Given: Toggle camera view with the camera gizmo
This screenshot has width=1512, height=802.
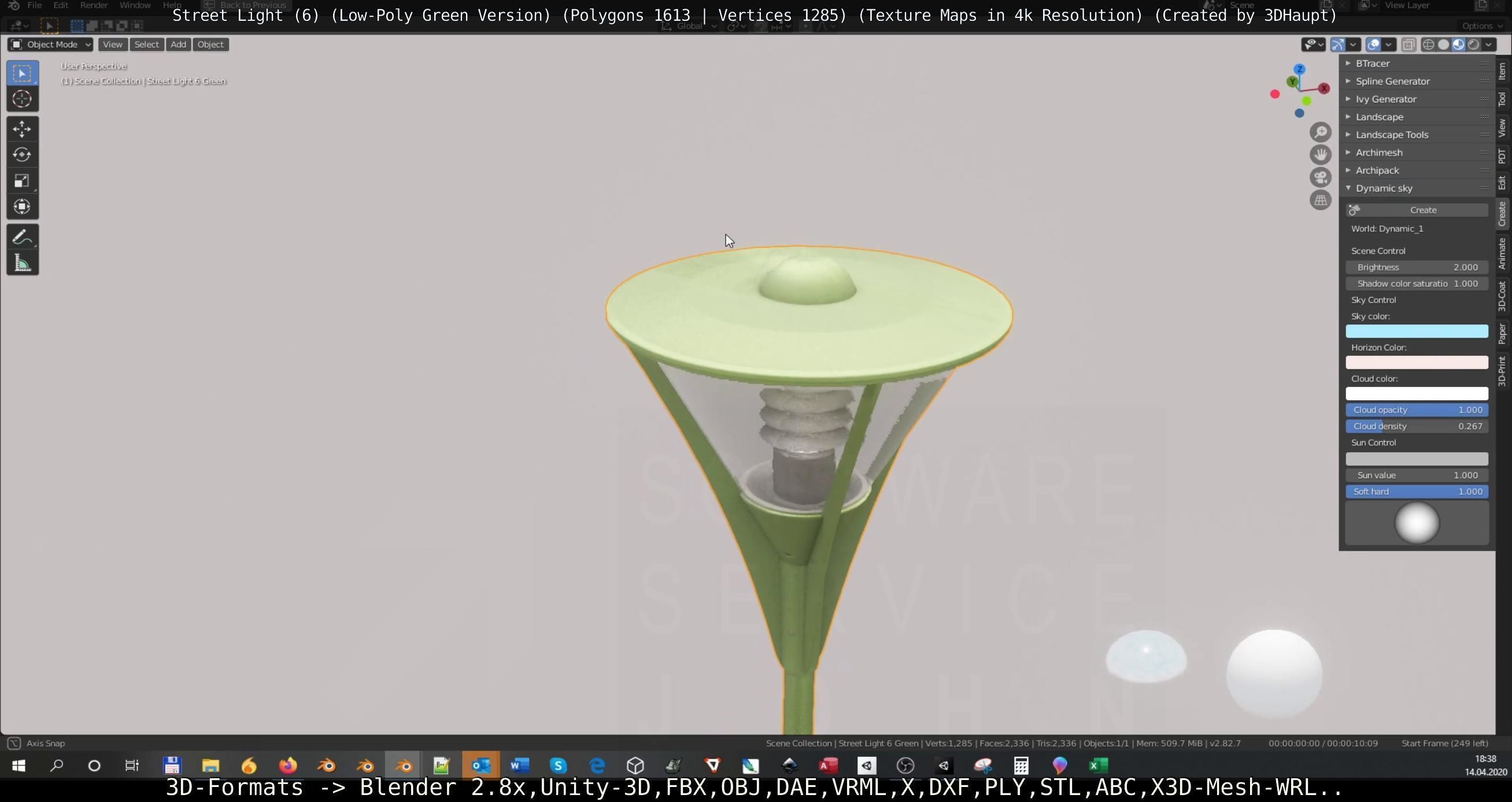Looking at the screenshot, I should [x=1320, y=178].
